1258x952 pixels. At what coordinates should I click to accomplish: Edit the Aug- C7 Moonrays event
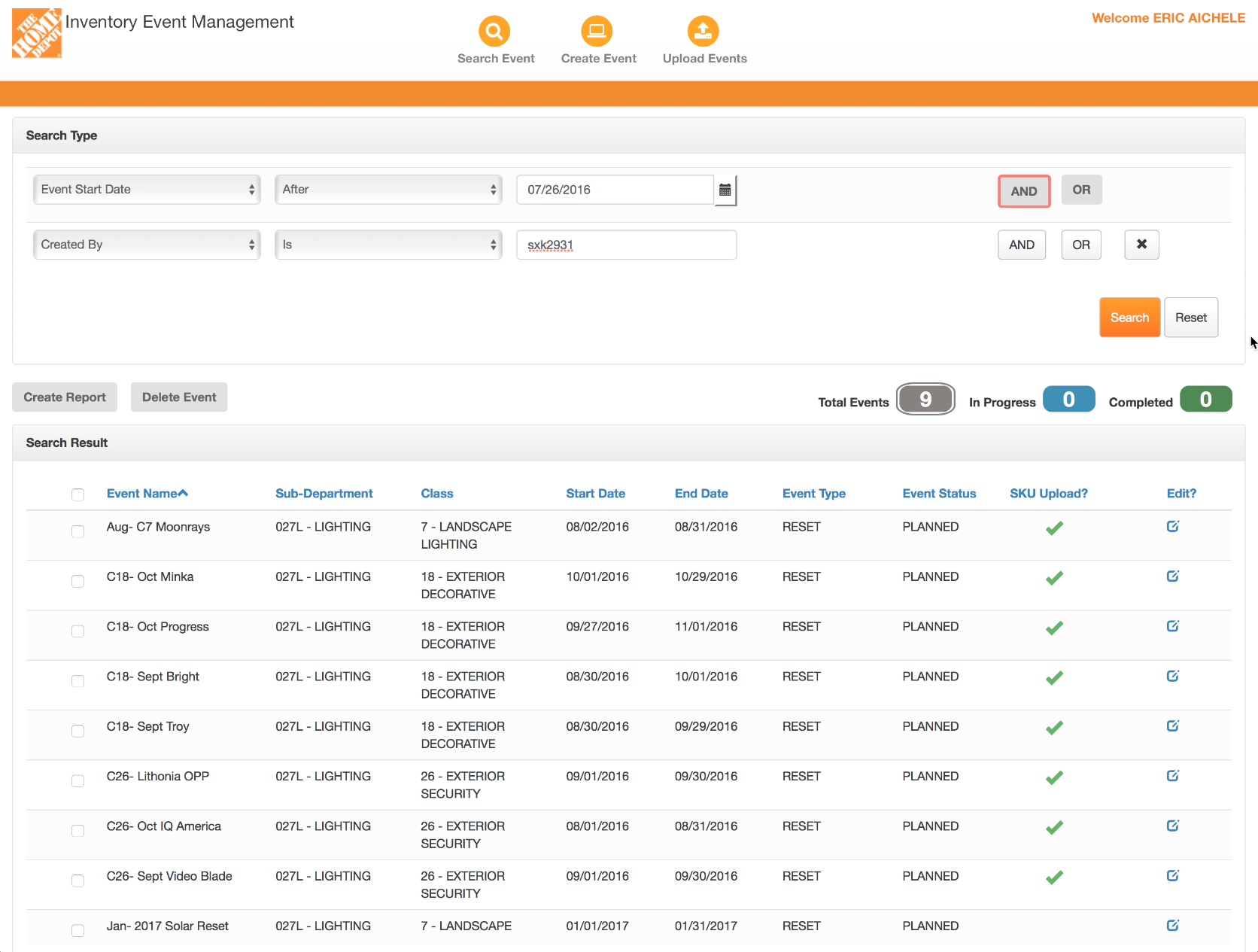click(1172, 527)
